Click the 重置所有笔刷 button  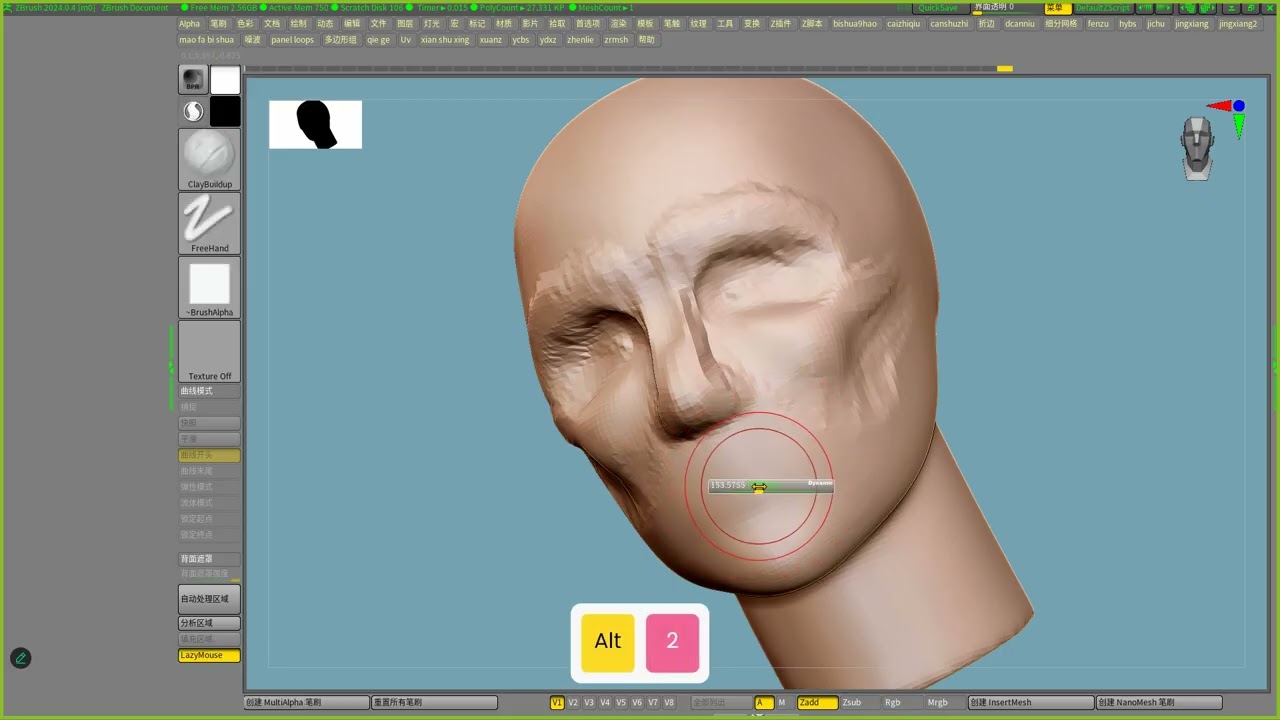434,703
